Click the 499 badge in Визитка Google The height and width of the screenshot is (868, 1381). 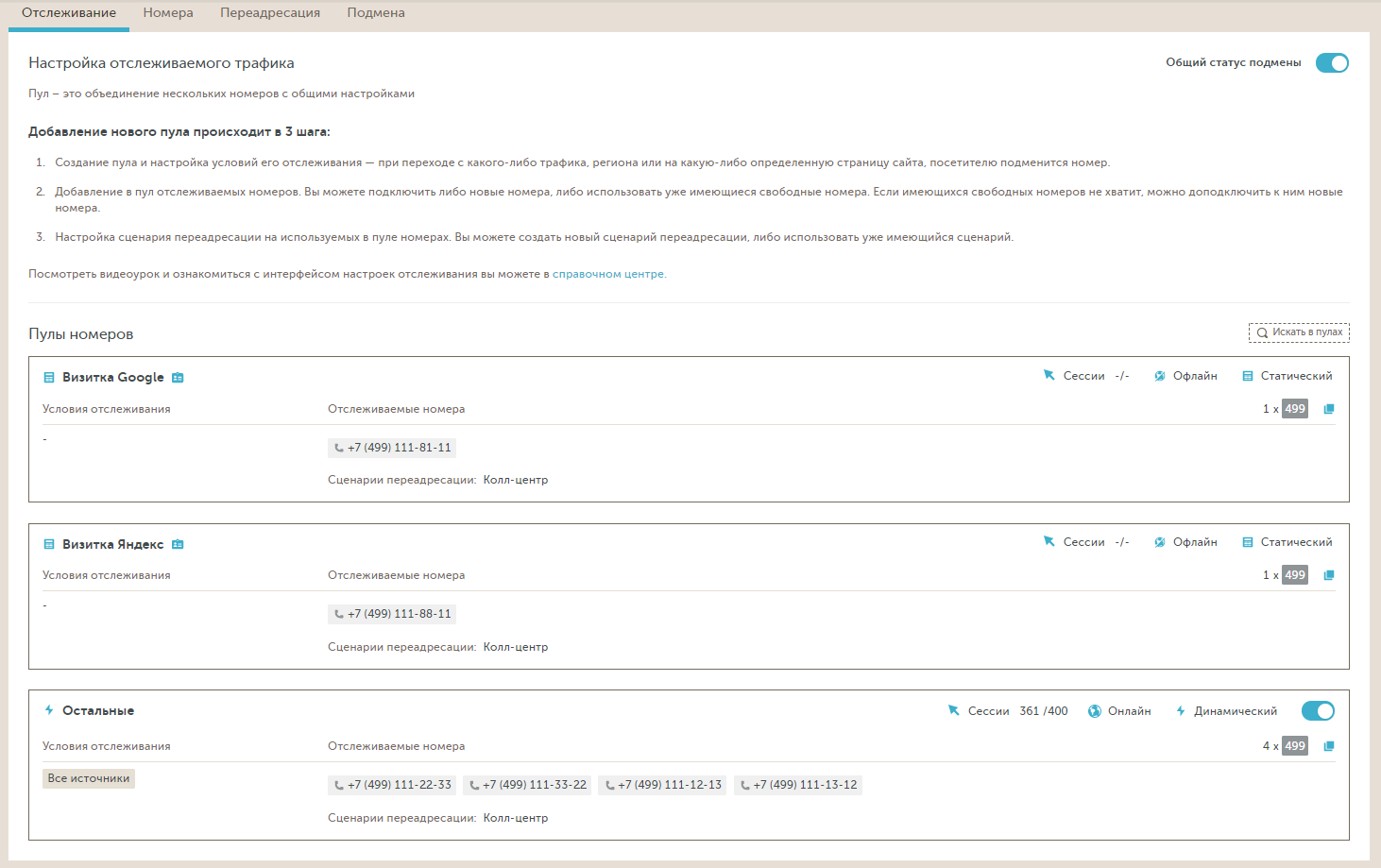pyautogui.click(x=1295, y=409)
